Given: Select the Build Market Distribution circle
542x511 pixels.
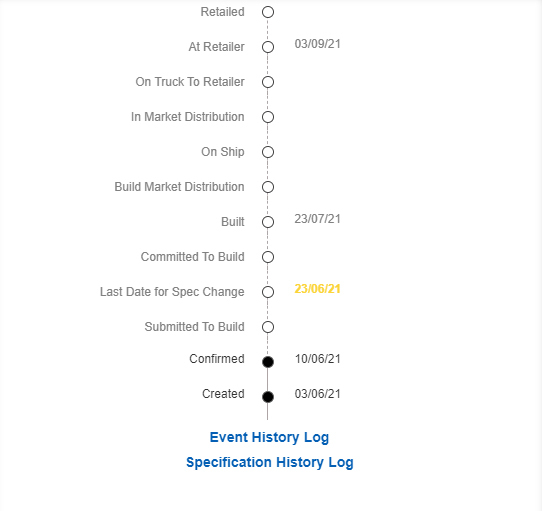Looking at the screenshot, I should click(x=268, y=187).
